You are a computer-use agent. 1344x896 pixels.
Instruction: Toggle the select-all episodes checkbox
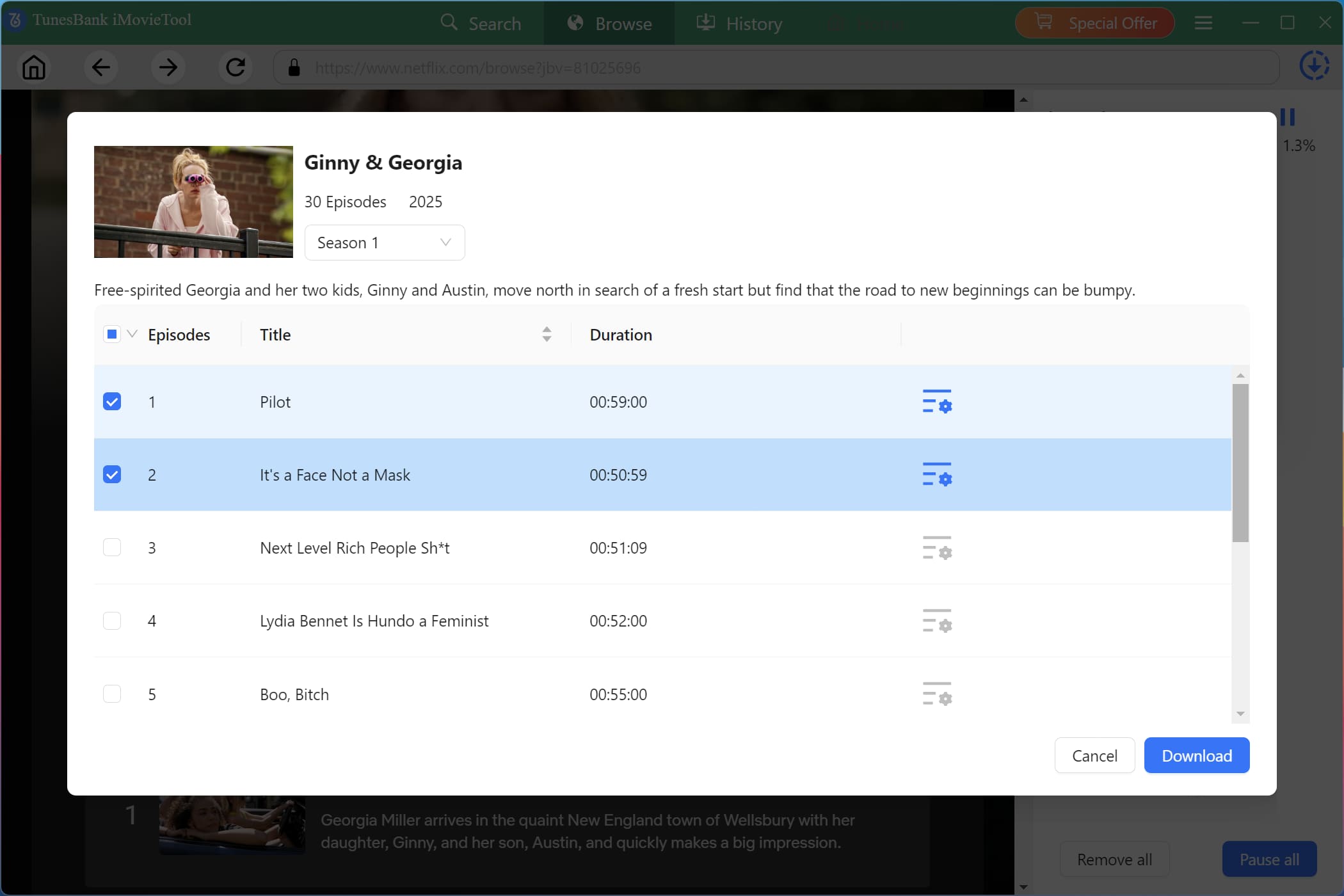pyautogui.click(x=112, y=334)
